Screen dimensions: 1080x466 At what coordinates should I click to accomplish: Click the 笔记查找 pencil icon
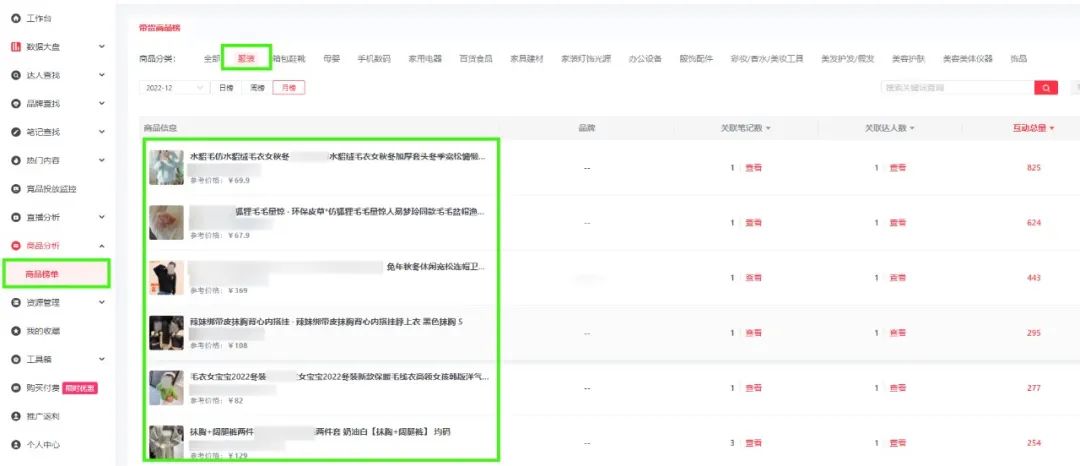coord(15,132)
